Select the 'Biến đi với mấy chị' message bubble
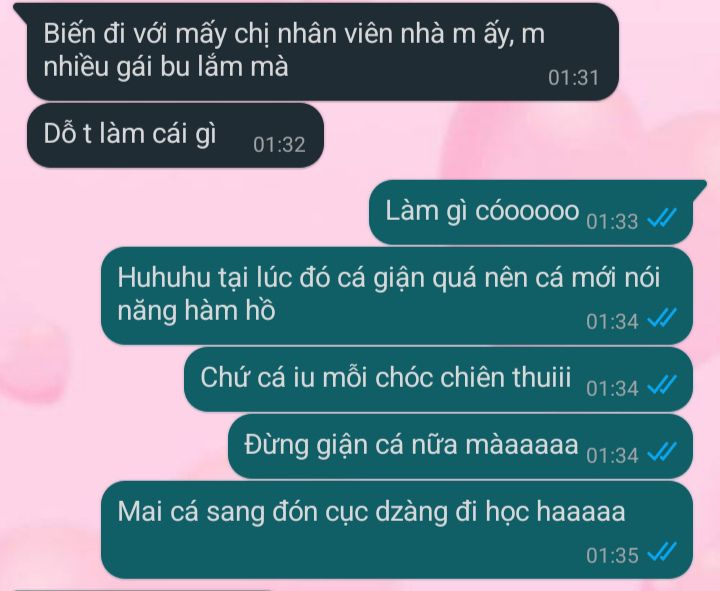The width and height of the screenshot is (720, 591). click(323, 51)
